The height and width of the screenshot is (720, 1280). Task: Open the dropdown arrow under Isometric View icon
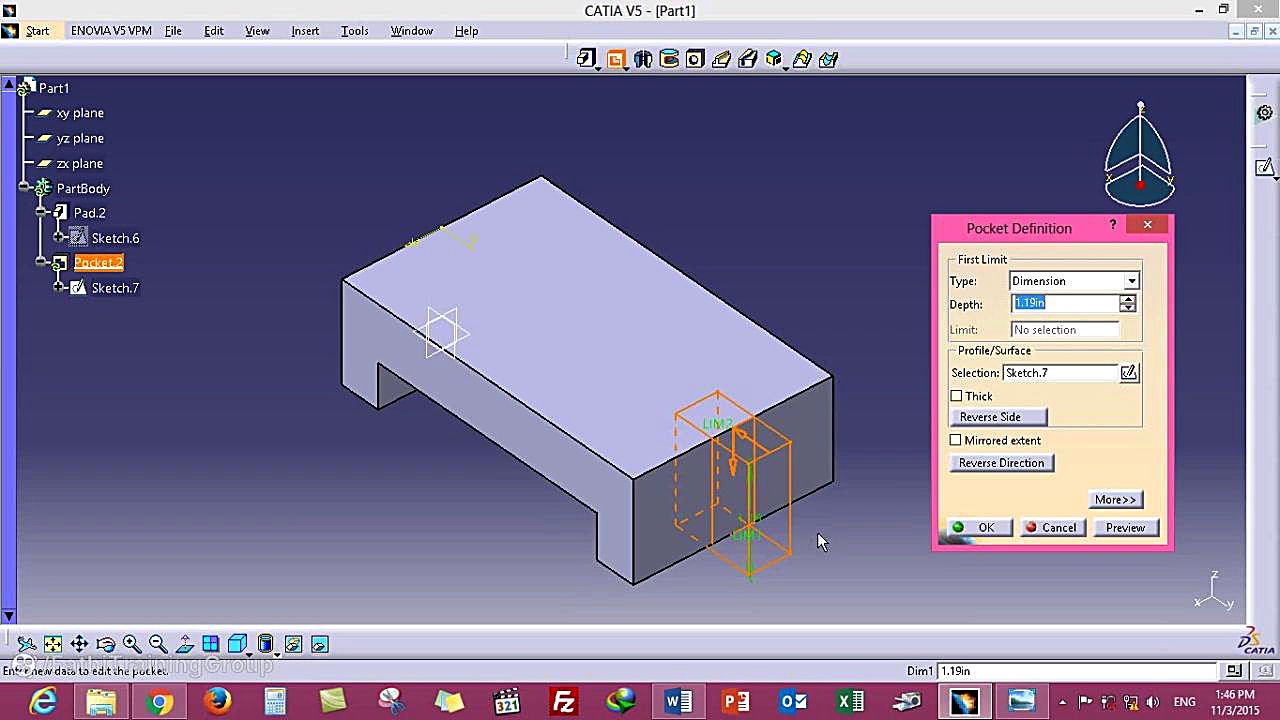coord(247,654)
